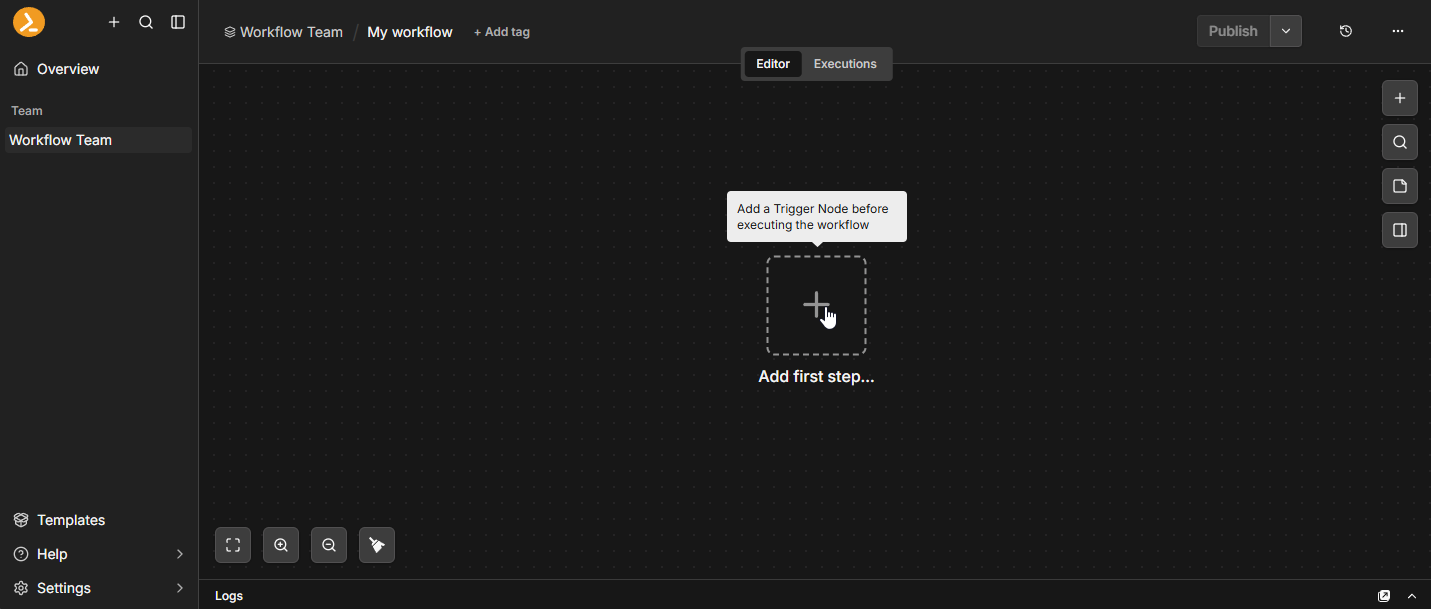Toggle the right side panel icon
This screenshot has width=1431, height=609.
[1400, 230]
